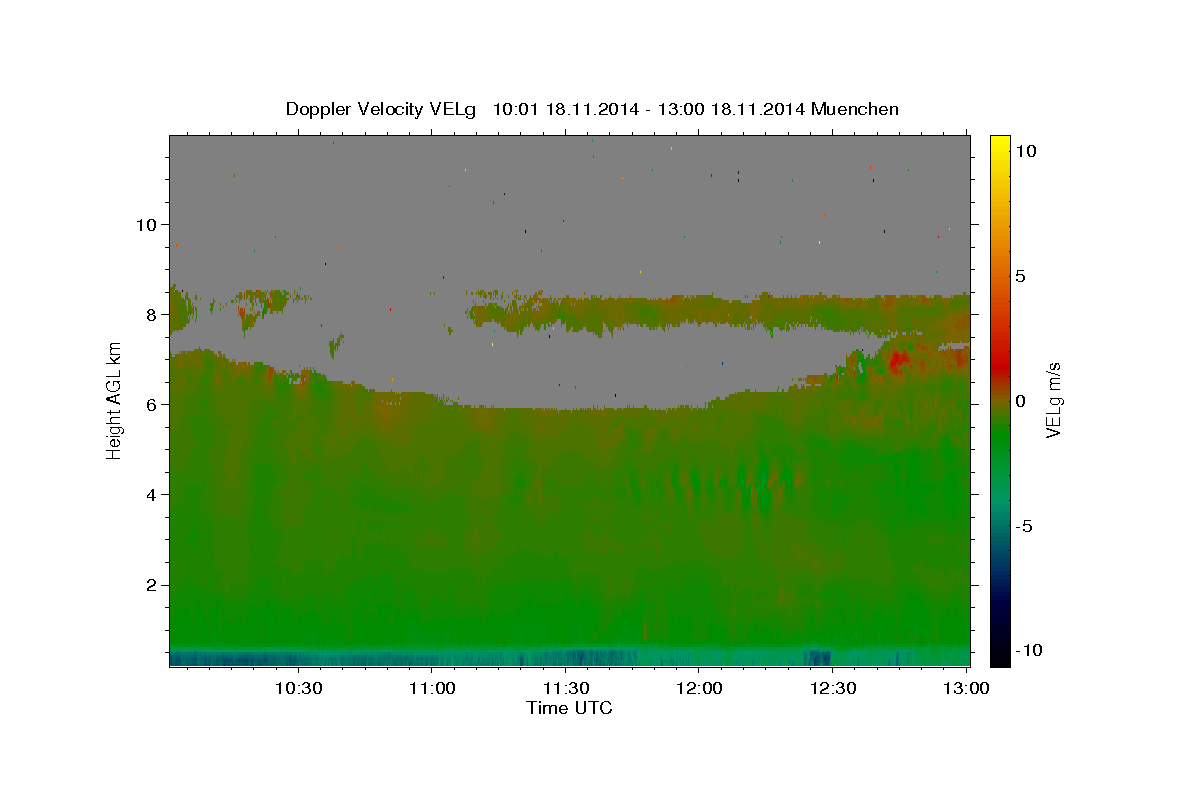Click the yellow top of the colorbar
This screenshot has height=800, width=1200.
[999, 145]
